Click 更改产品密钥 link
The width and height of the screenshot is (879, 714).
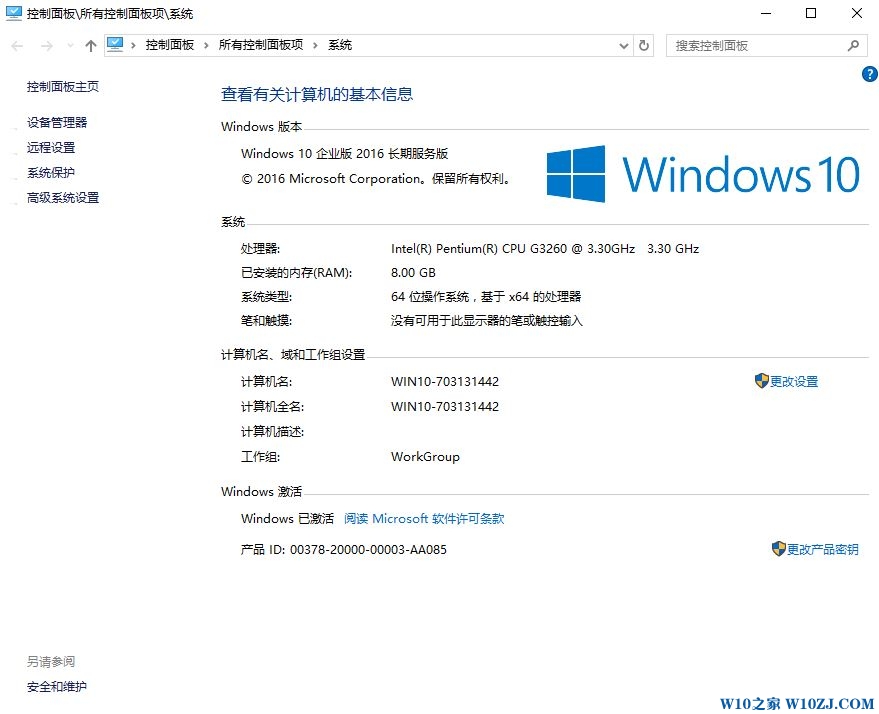tap(822, 549)
